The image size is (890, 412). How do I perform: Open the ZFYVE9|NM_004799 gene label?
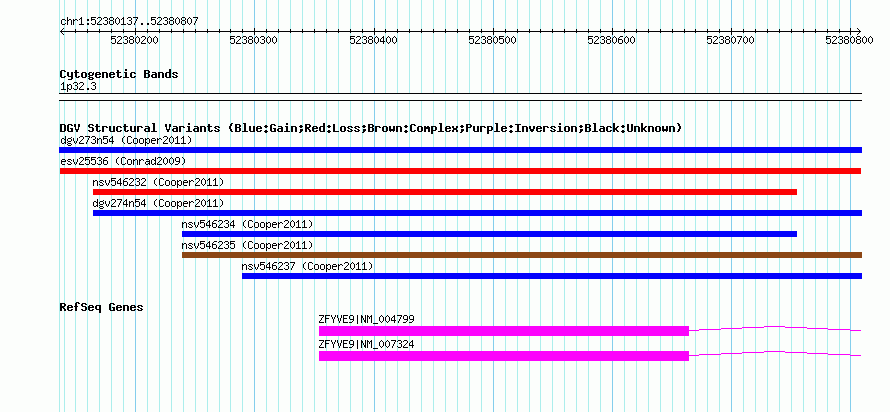click(367, 319)
